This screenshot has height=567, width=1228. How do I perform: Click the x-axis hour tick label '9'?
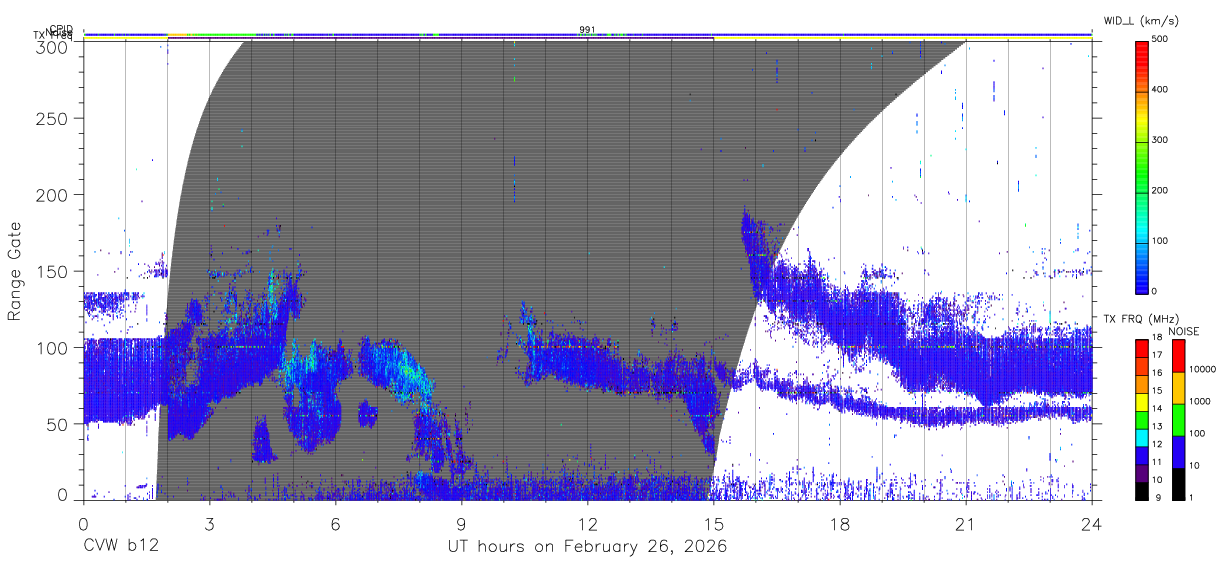click(x=461, y=523)
